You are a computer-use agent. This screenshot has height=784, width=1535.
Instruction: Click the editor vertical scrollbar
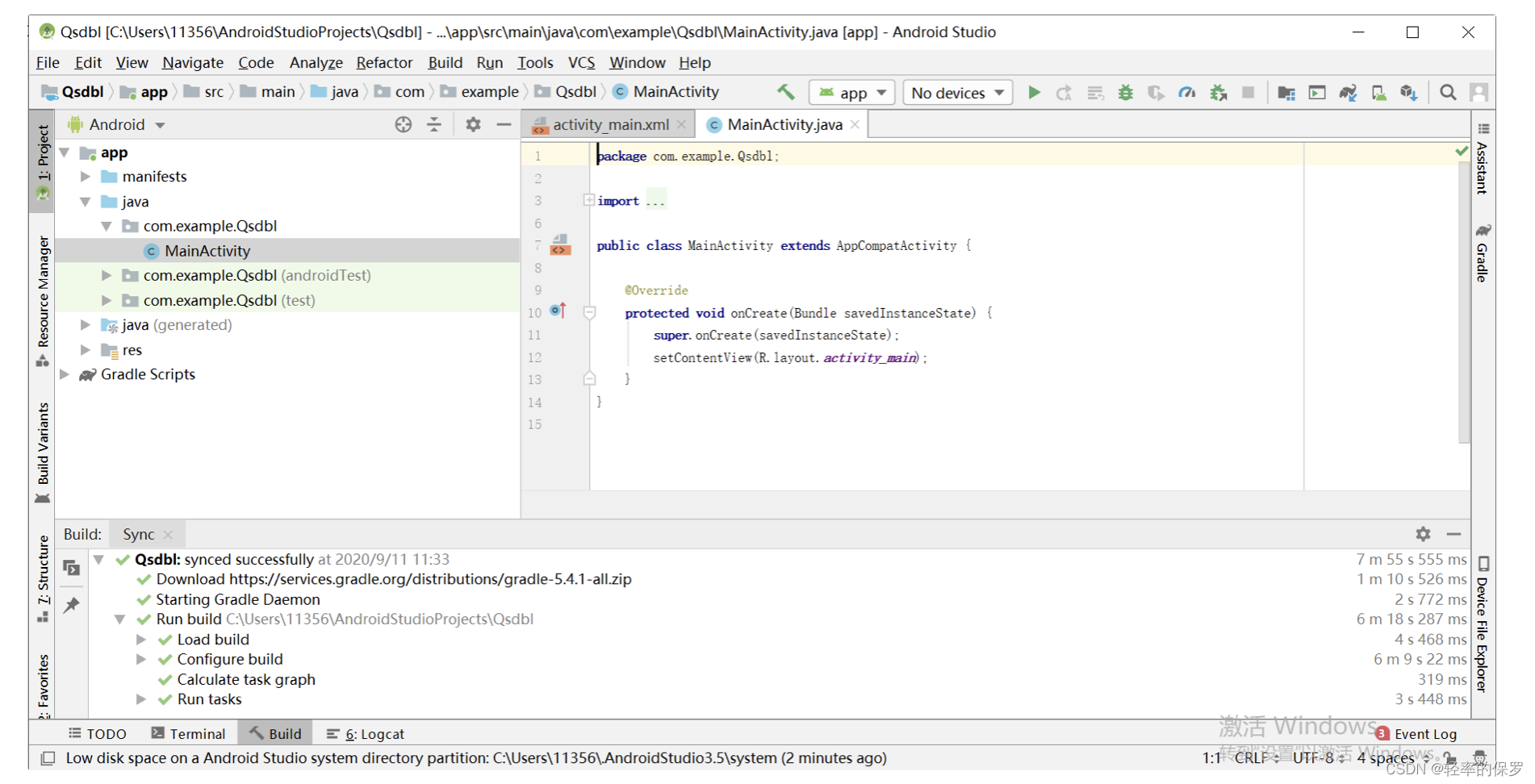[1464, 304]
